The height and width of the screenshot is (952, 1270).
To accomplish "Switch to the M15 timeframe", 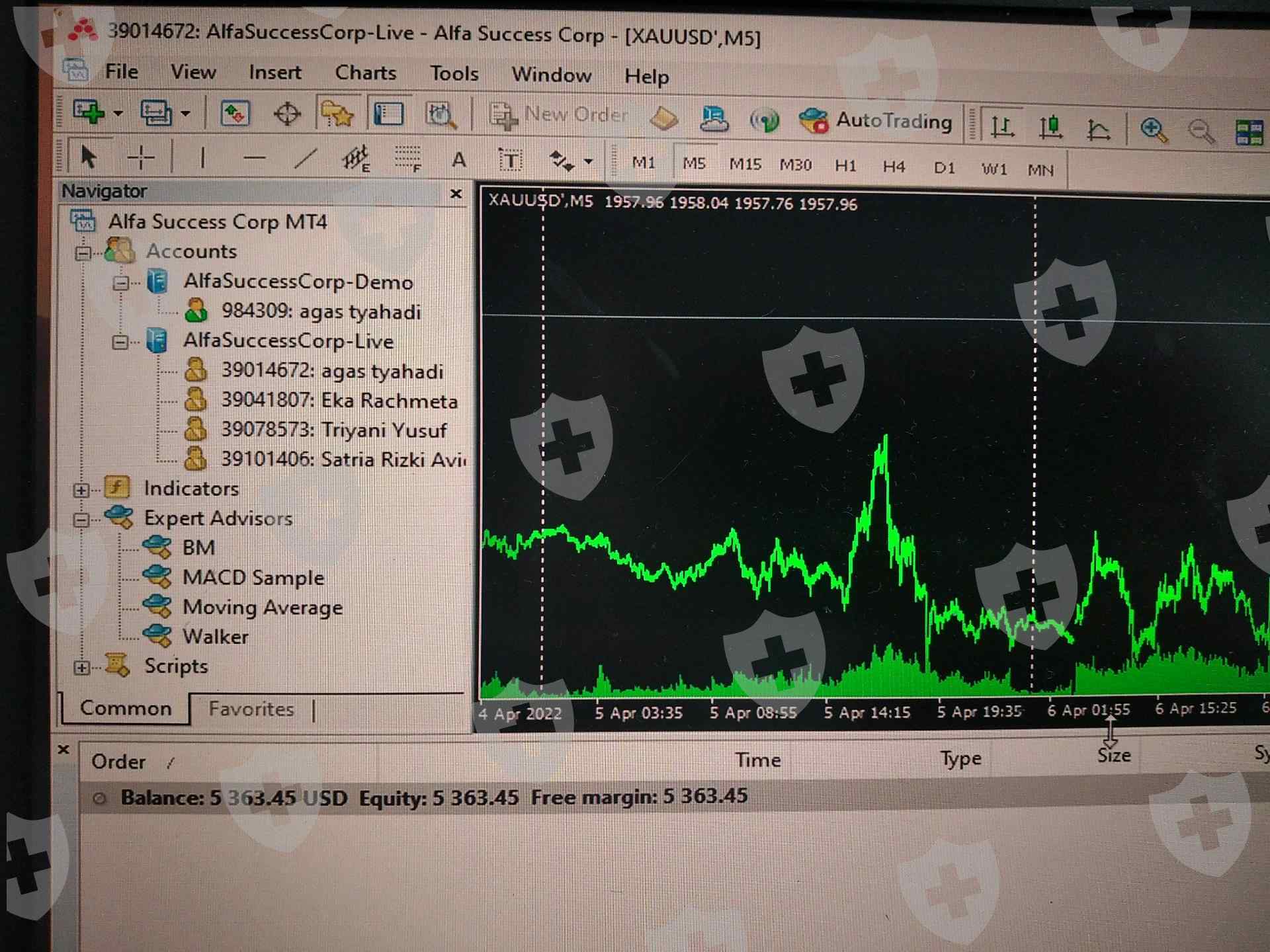I will click(745, 164).
